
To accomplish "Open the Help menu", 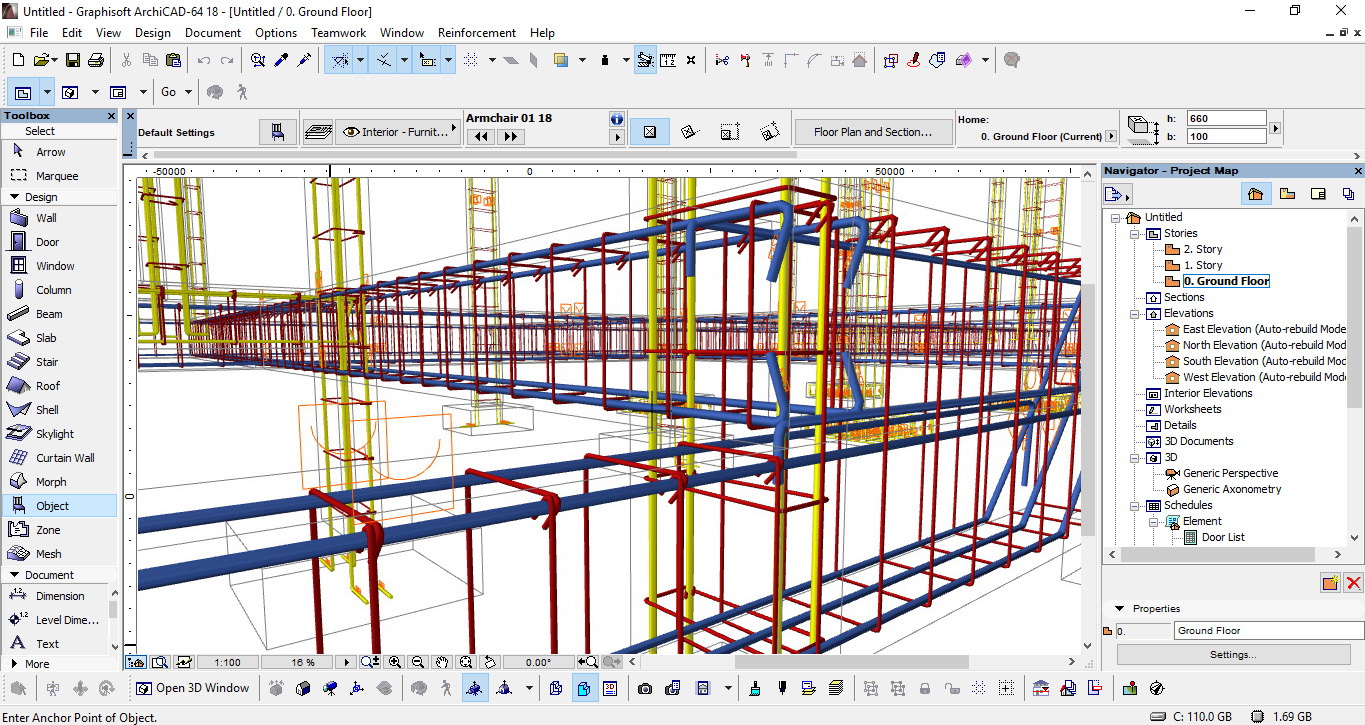I will coord(542,32).
